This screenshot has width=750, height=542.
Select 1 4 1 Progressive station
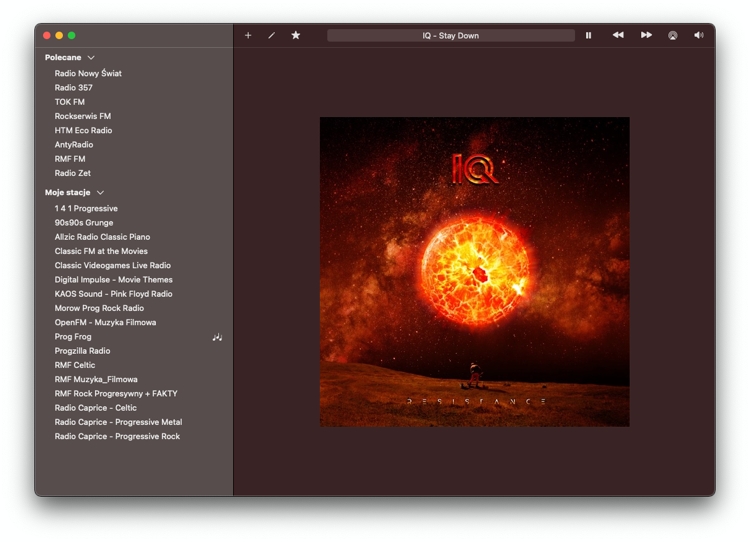(x=86, y=209)
